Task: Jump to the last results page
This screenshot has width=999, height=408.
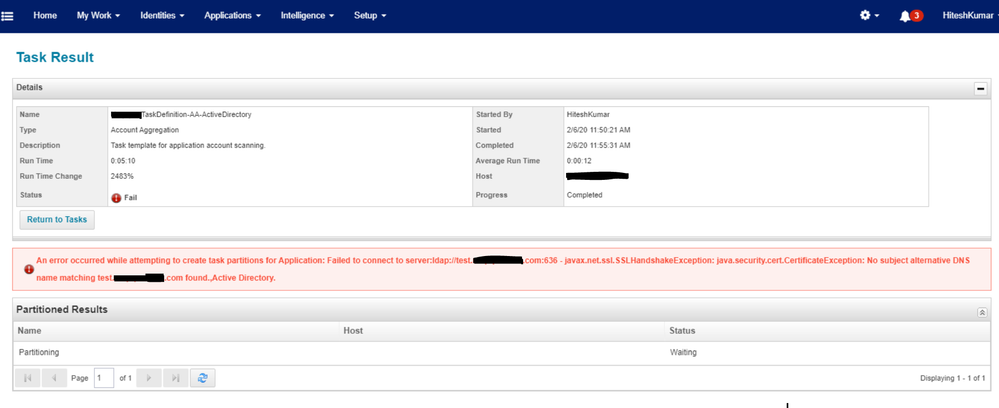Action: (x=175, y=378)
